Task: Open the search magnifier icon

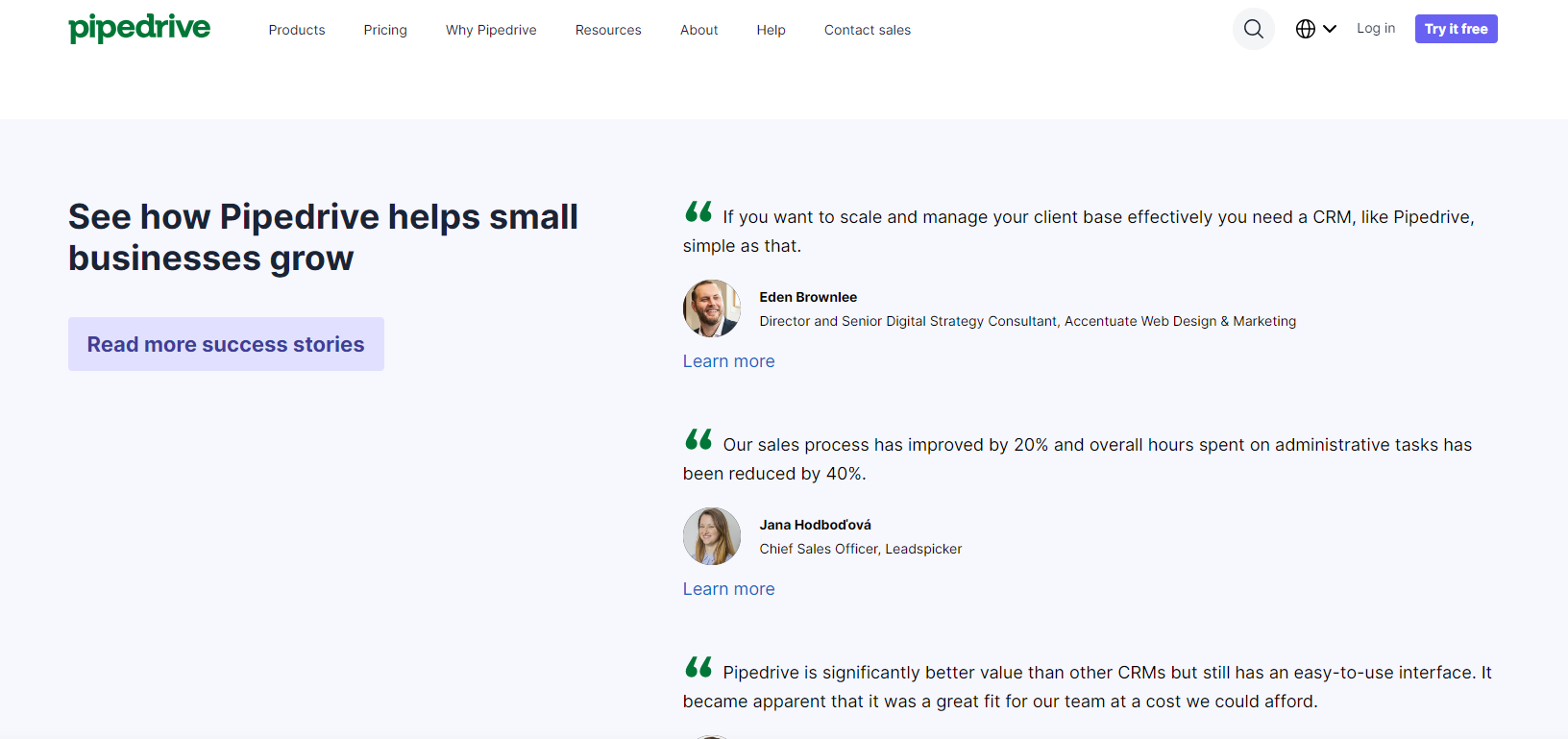Action: pyautogui.click(x=1253, y=29)
